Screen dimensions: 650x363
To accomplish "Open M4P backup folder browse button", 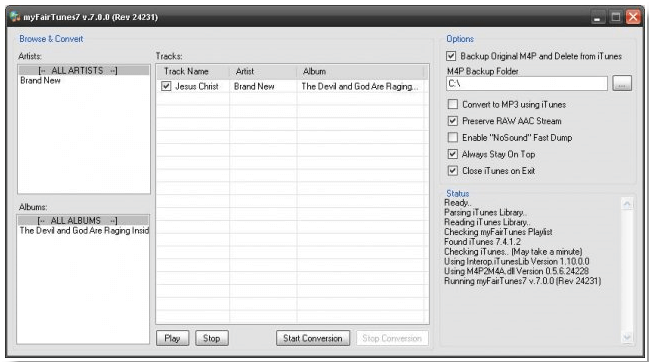I will point(622,83).
